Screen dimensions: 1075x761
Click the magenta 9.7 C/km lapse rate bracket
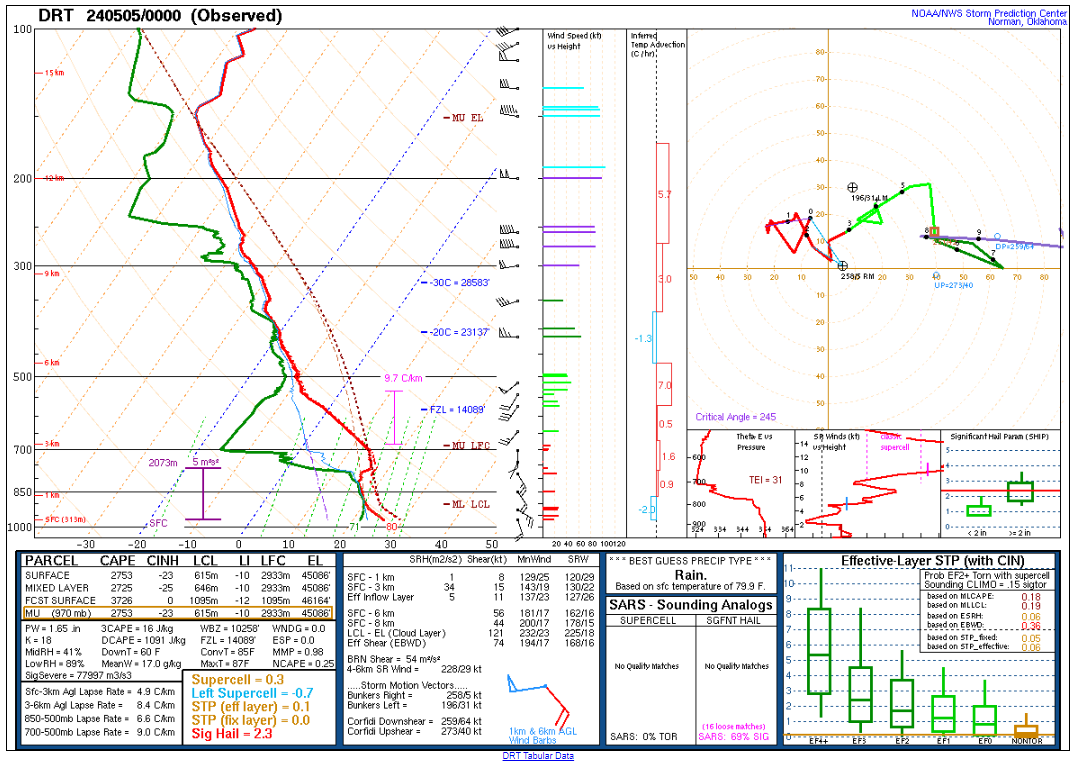tap(396, 417)
